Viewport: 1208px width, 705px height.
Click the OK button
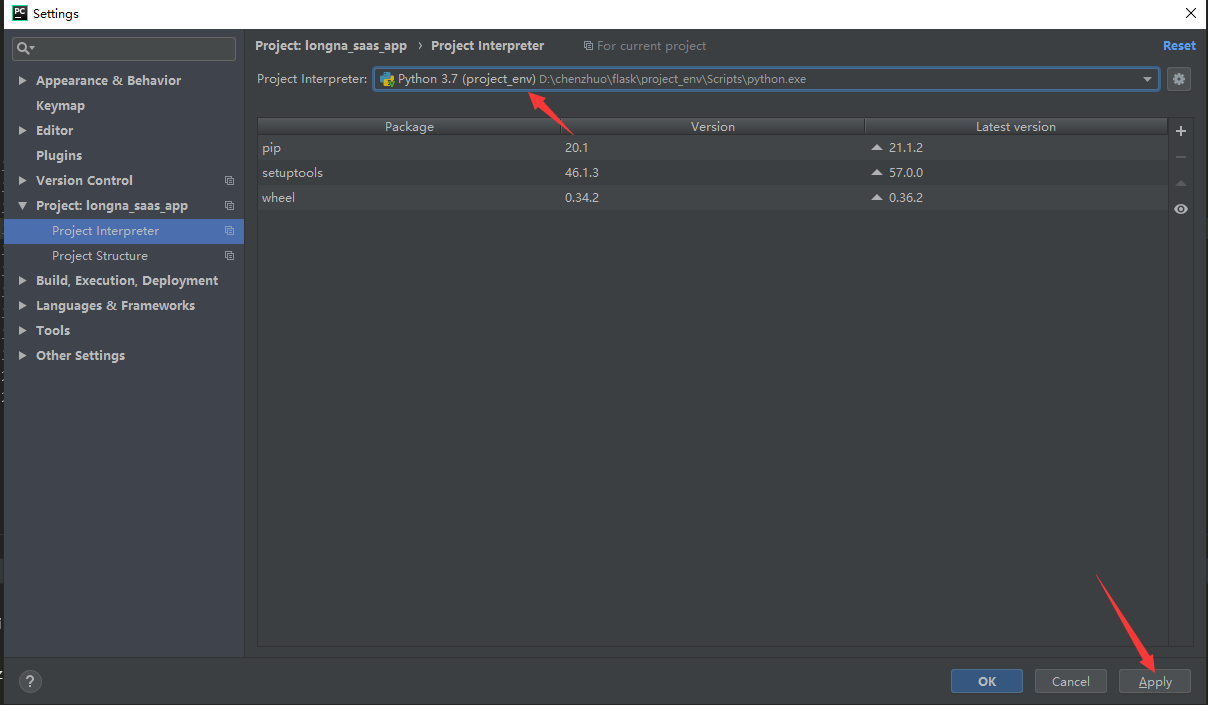pyautogui.click(x=986, y=681)
